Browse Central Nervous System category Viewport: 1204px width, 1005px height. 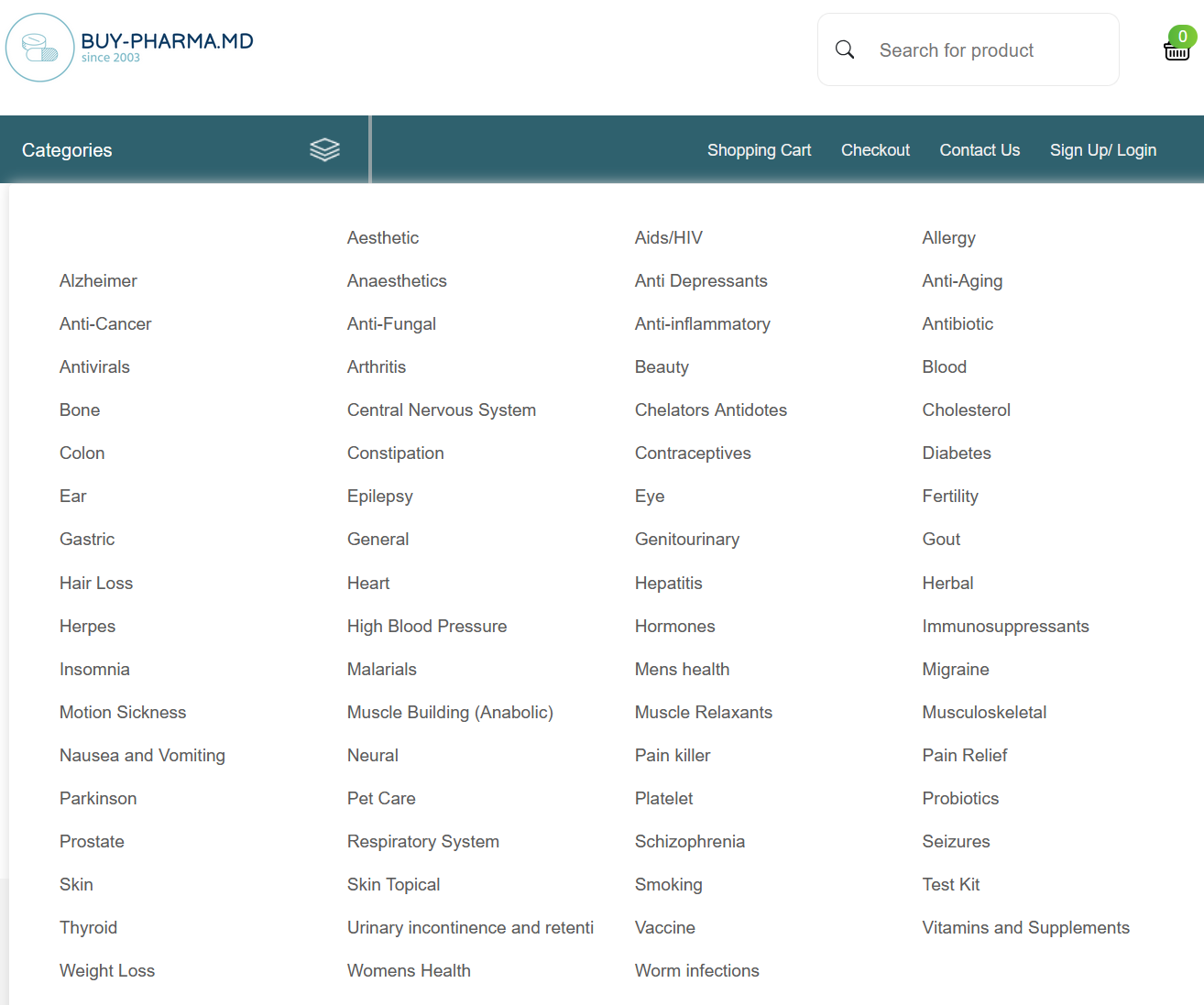[x=442, y=410]
